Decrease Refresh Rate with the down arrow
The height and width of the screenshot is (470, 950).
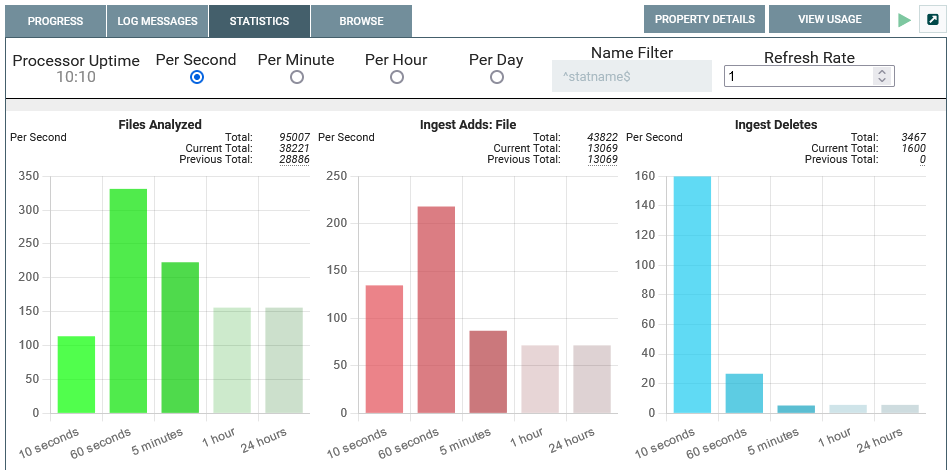coord(881,81)
